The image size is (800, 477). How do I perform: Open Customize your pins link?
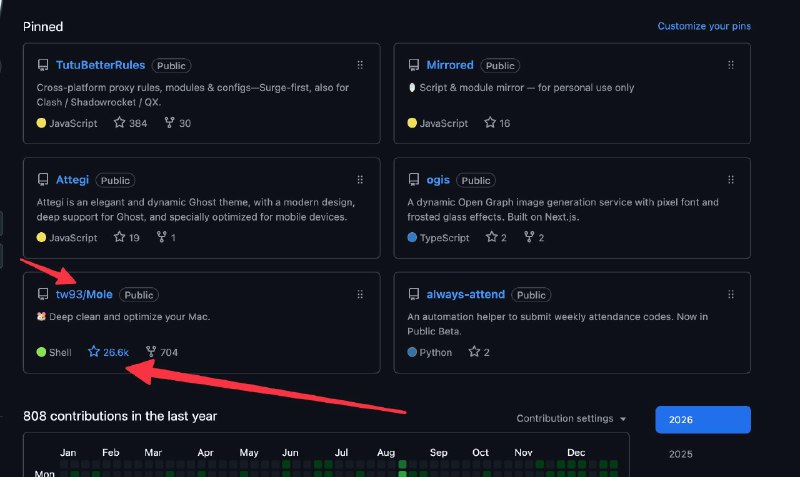point(704,26)
